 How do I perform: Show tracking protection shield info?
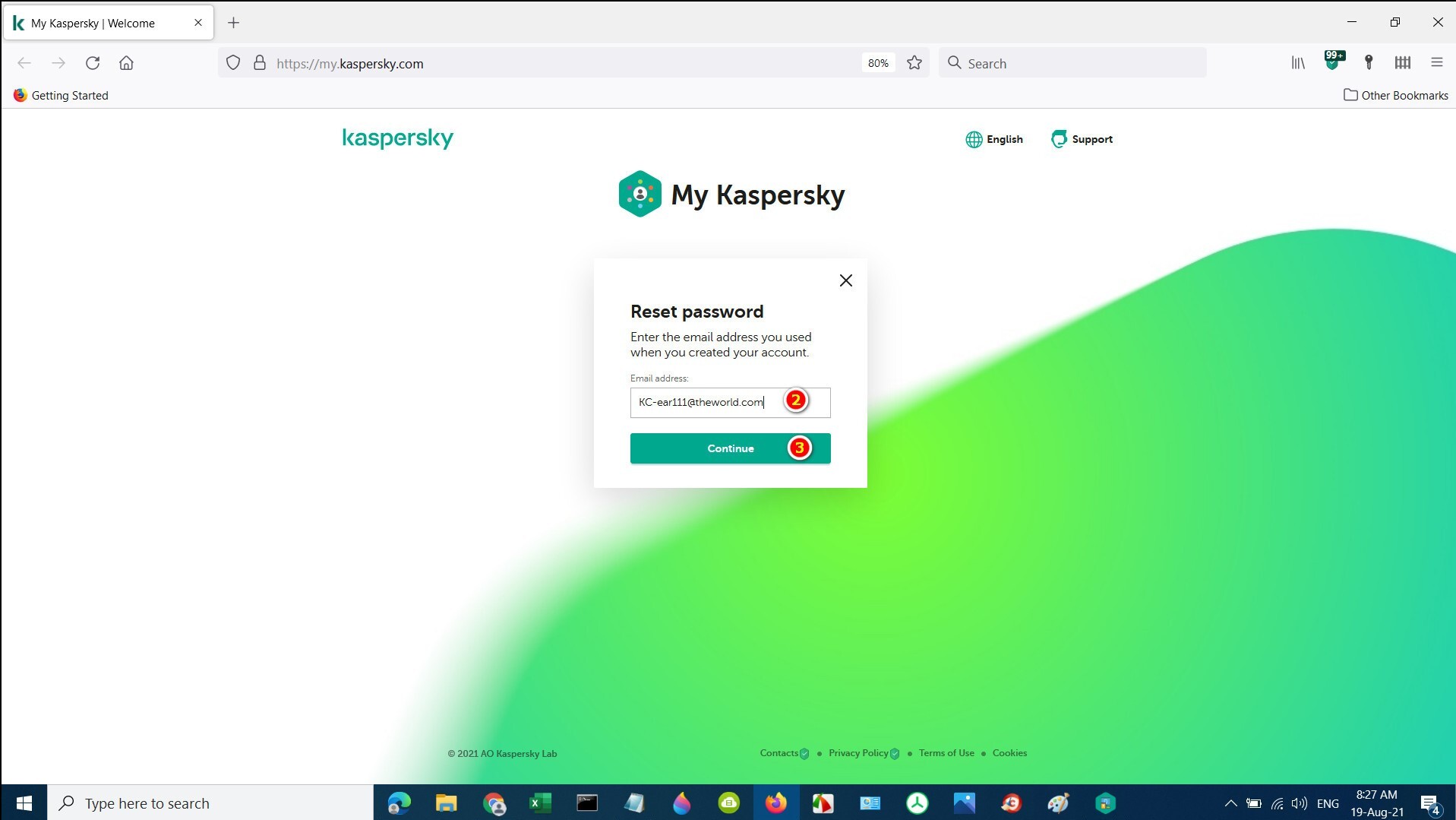click(x=233, y=63)
